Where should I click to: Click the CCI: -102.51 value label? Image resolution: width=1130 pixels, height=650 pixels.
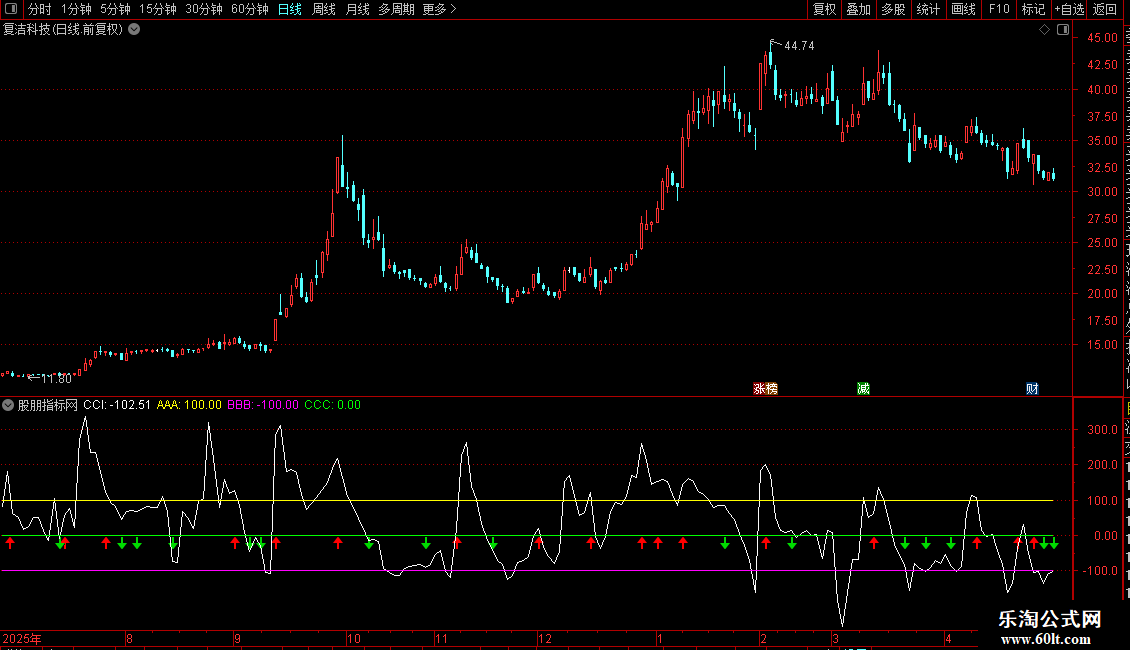[x=117, y=405]
